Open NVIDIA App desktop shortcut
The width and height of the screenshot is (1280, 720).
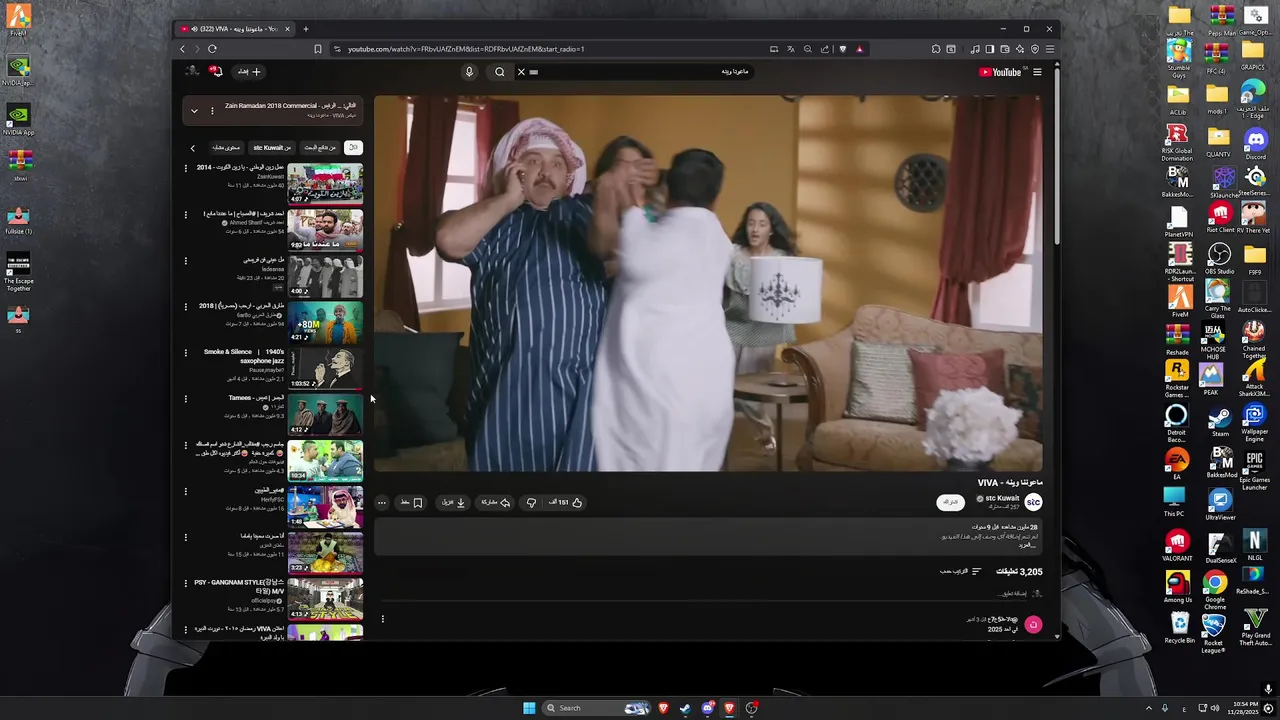click(18, 118)
